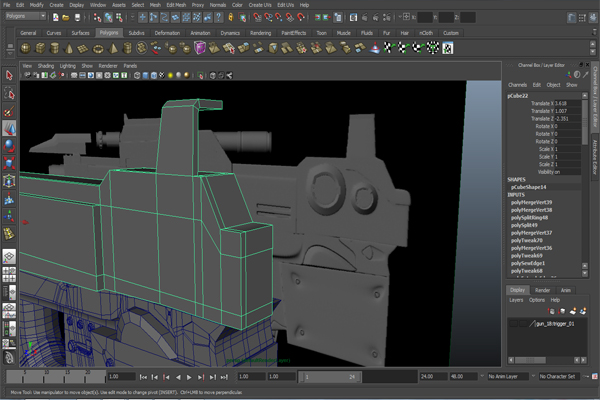This screenshot has width=600, height=400.
Task: Open the Normals menu
Action: [218, 5]
